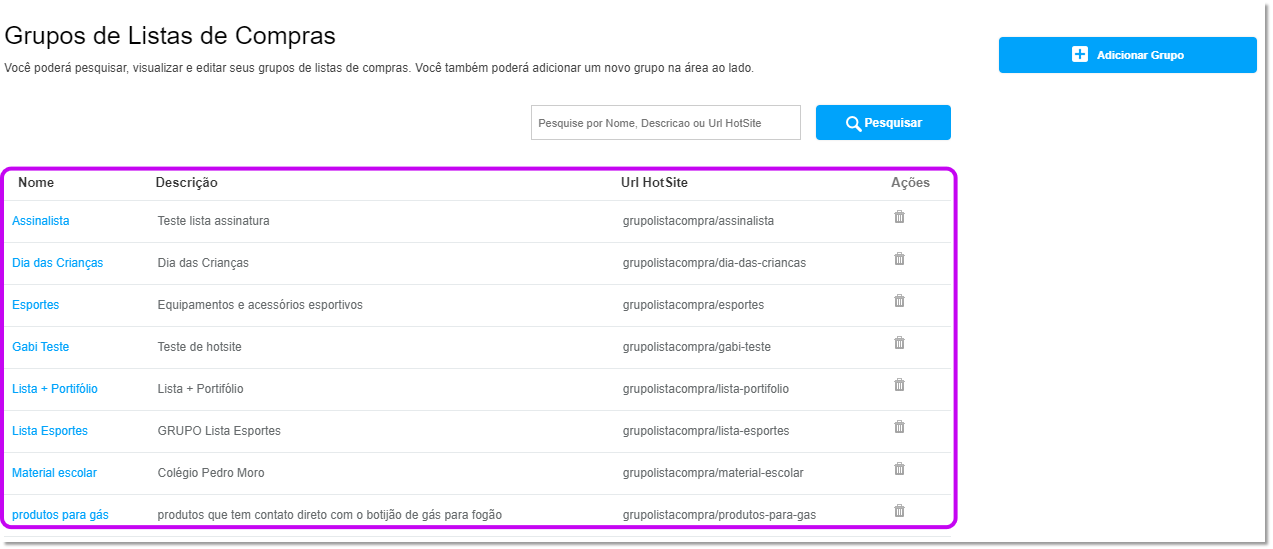Click the Pesquisar search button
This screenshot has width=1273, height=549.
(x=883, y=123)
